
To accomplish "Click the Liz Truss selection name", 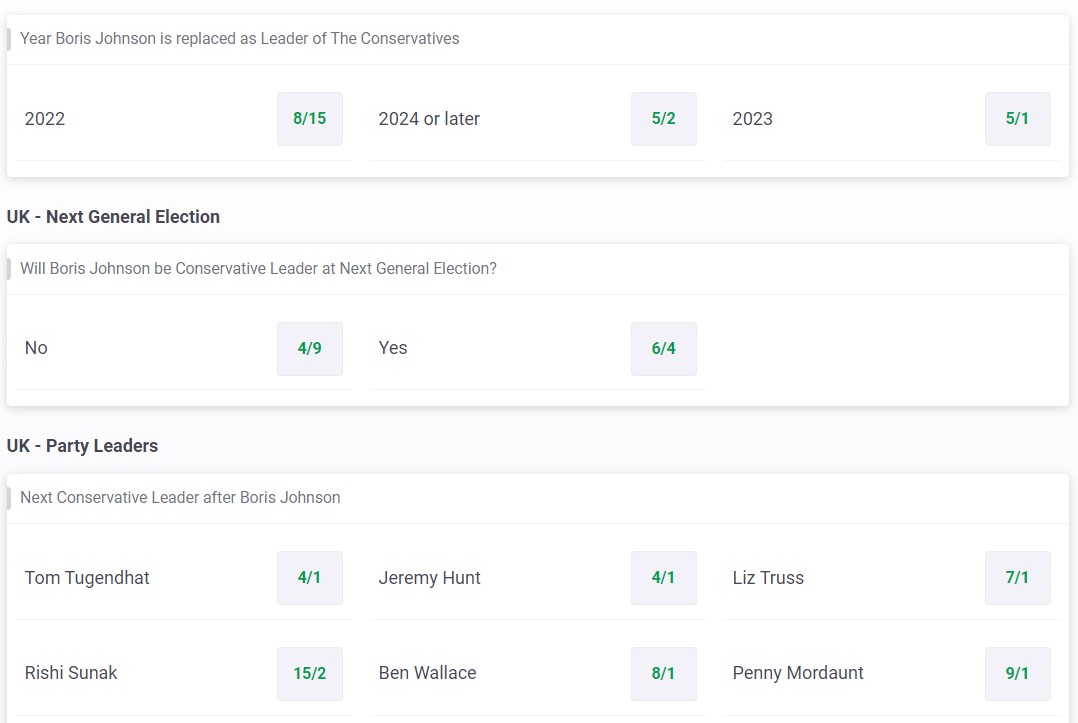I will click(x=768, y=578).
